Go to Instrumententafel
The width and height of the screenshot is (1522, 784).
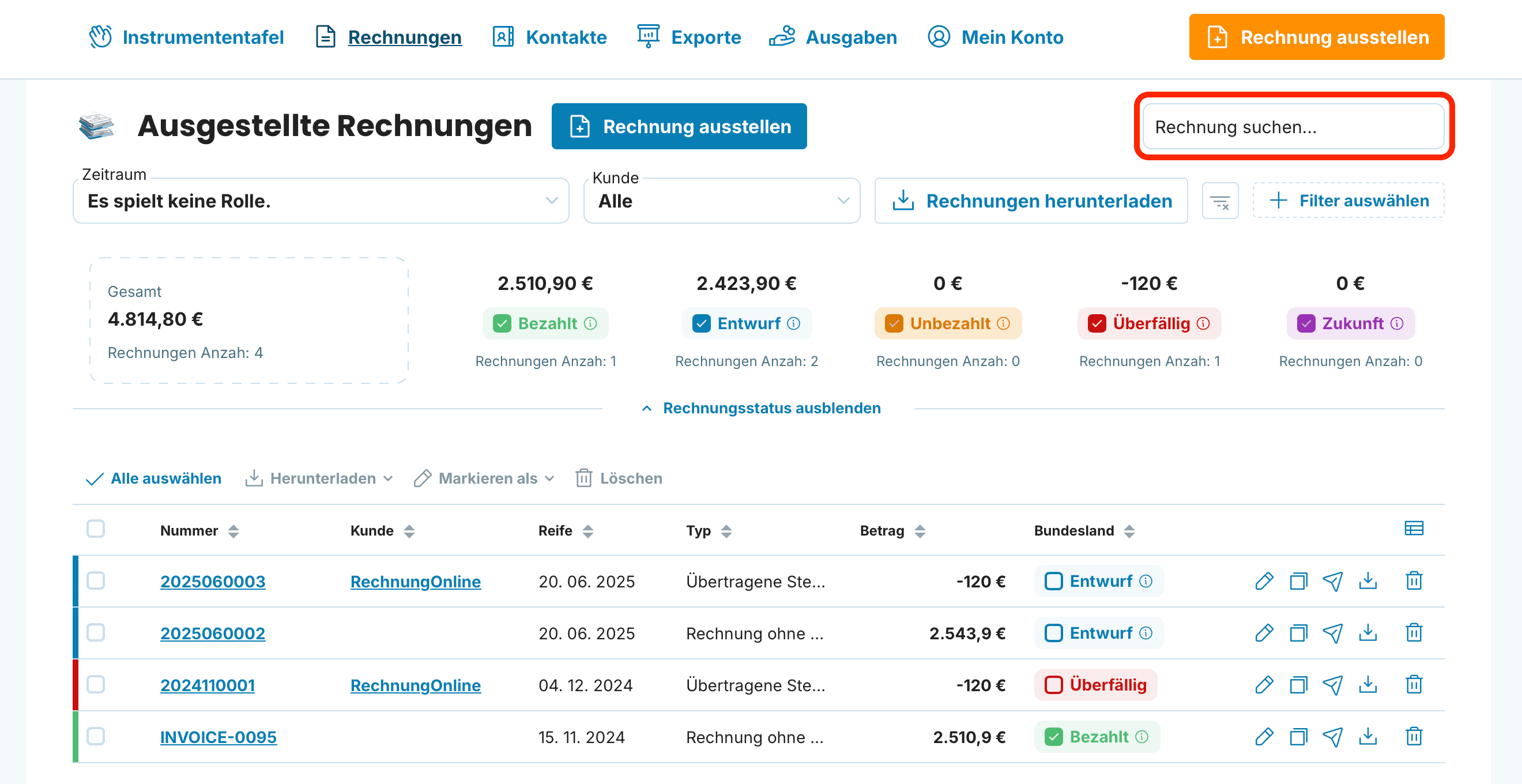click(x=186, y=37)
